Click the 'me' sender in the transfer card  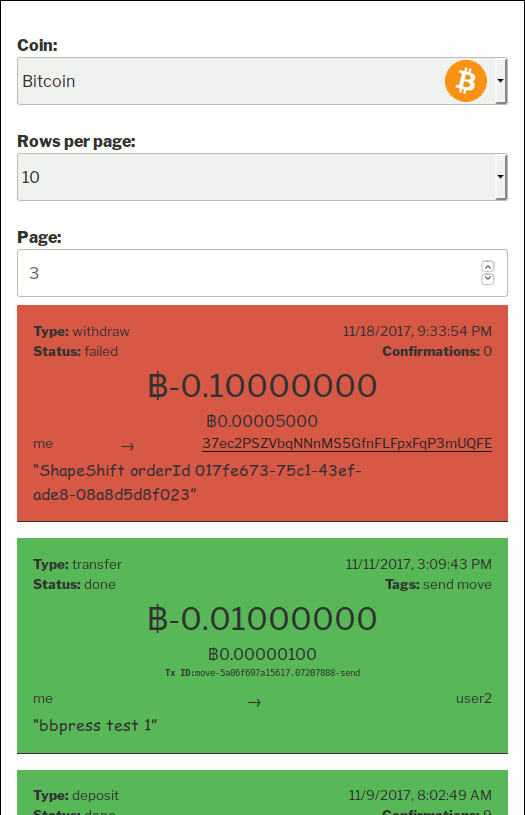[43, 699]
